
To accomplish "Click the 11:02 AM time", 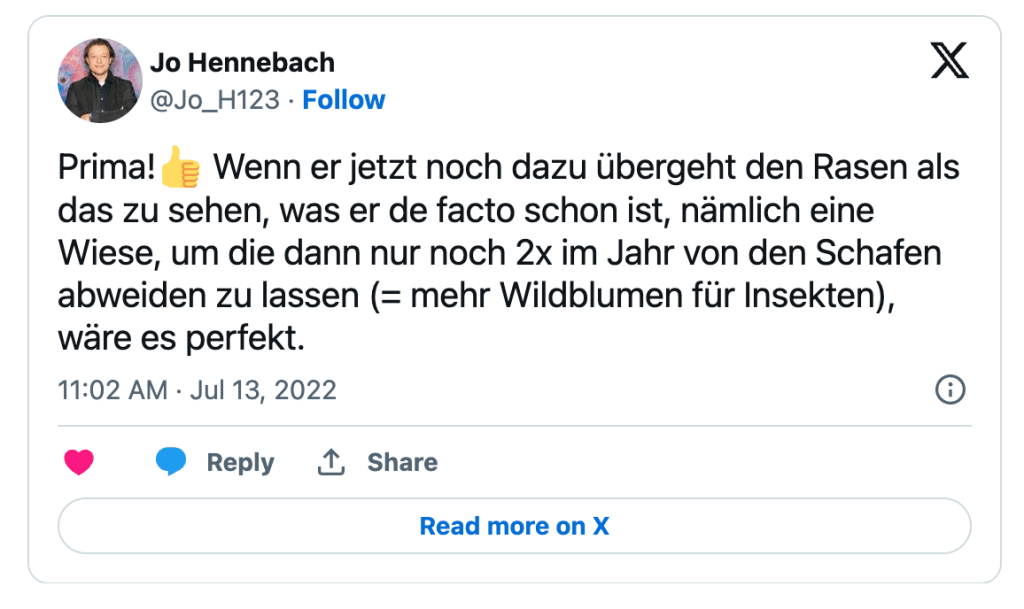I will coord(113,389).
